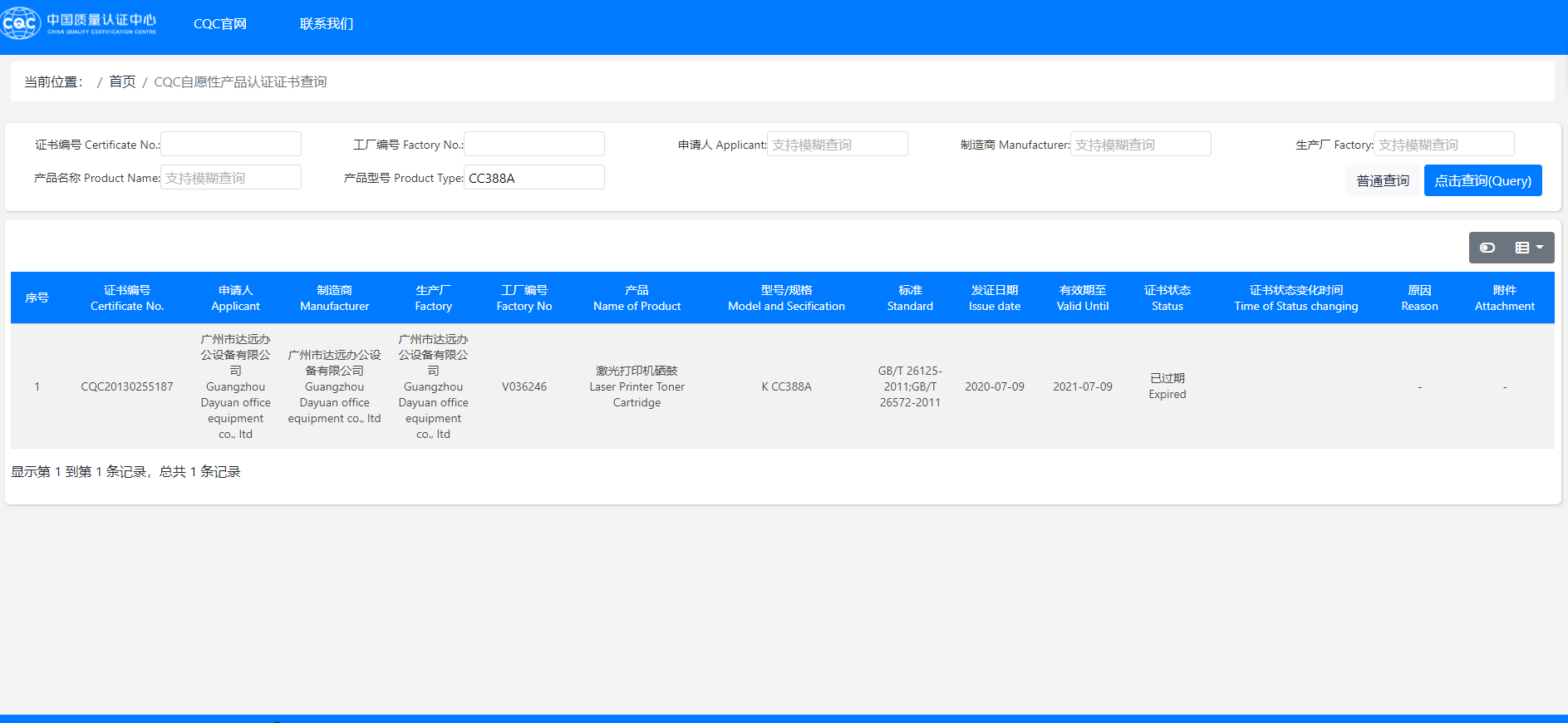Viewport: 1568px width, 723px height.
Task: Focus the Factory No. input field
Action: [534, 144]
